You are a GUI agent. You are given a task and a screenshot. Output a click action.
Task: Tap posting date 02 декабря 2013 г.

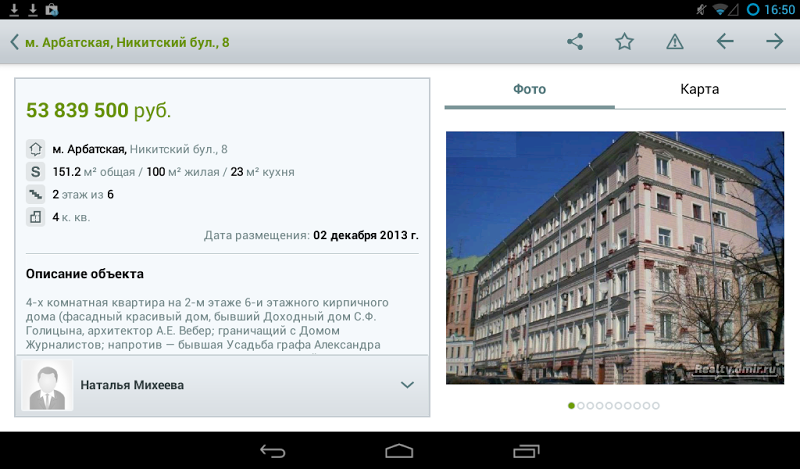366,235
